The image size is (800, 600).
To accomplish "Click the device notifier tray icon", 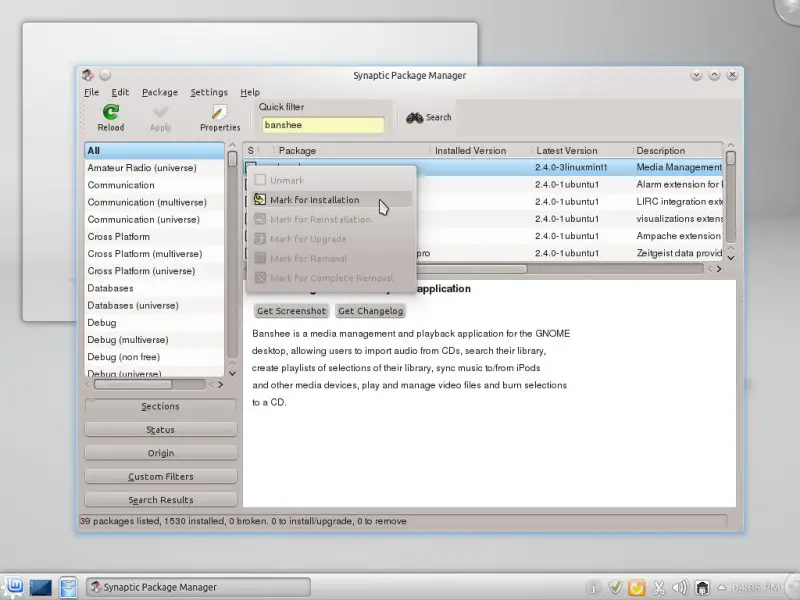I will pos(703,588).
